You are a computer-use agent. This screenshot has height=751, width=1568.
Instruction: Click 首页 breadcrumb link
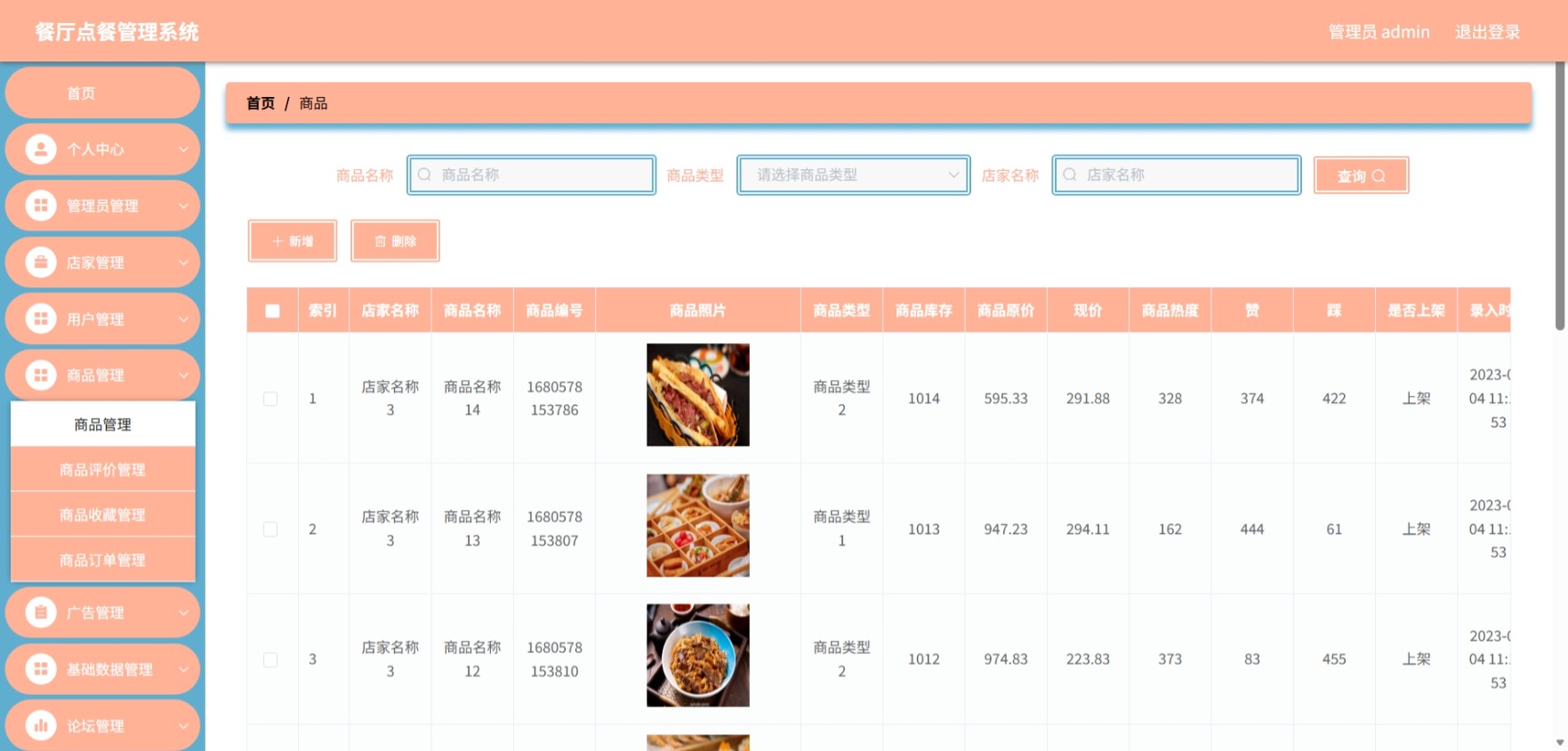[x=261, y=103]
